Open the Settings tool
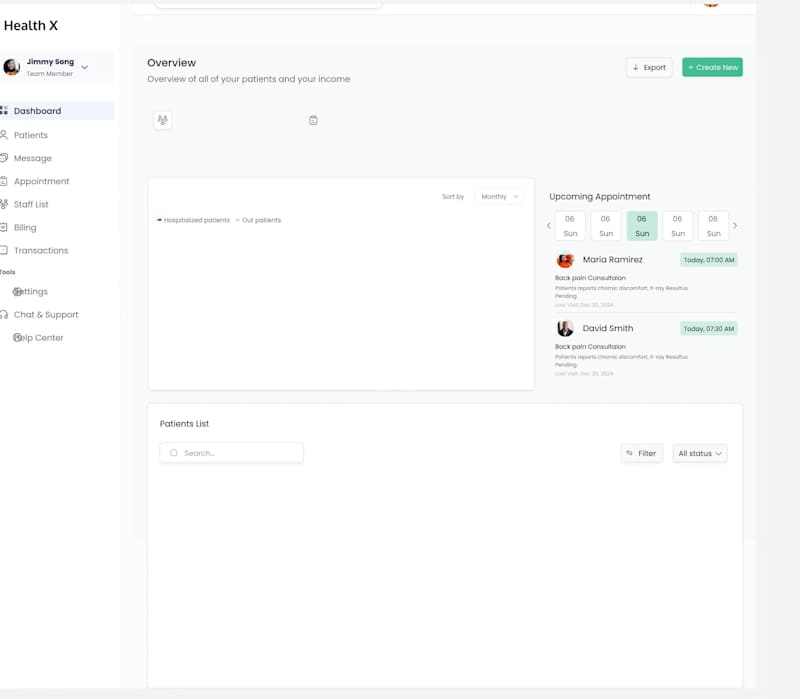The image size is (800, 699). [x=33, y=291]
